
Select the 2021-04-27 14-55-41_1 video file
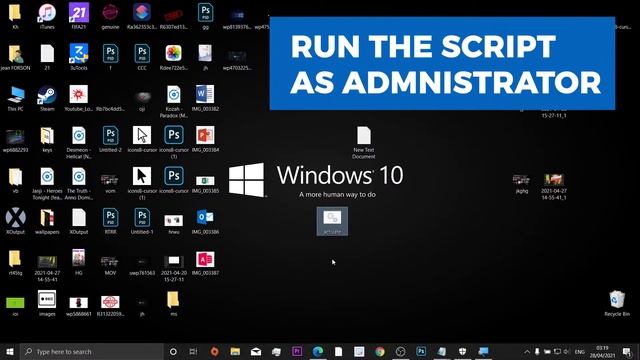553,187
